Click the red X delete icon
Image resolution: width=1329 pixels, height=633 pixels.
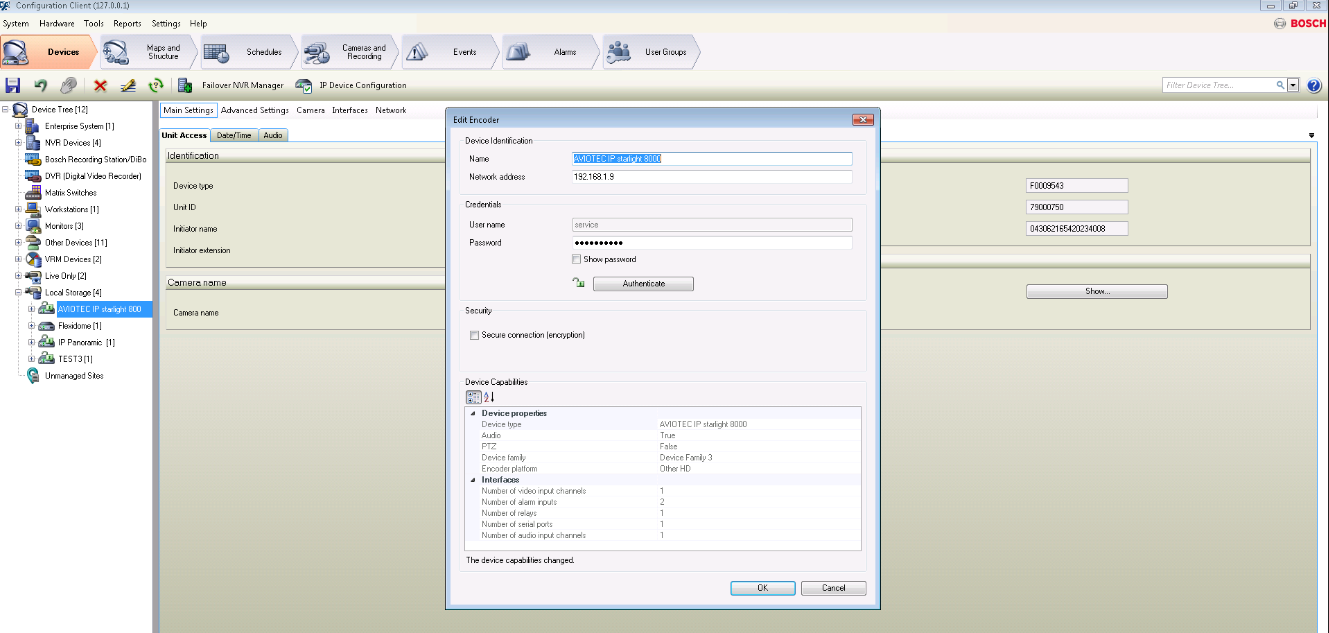tap(100, 86)
